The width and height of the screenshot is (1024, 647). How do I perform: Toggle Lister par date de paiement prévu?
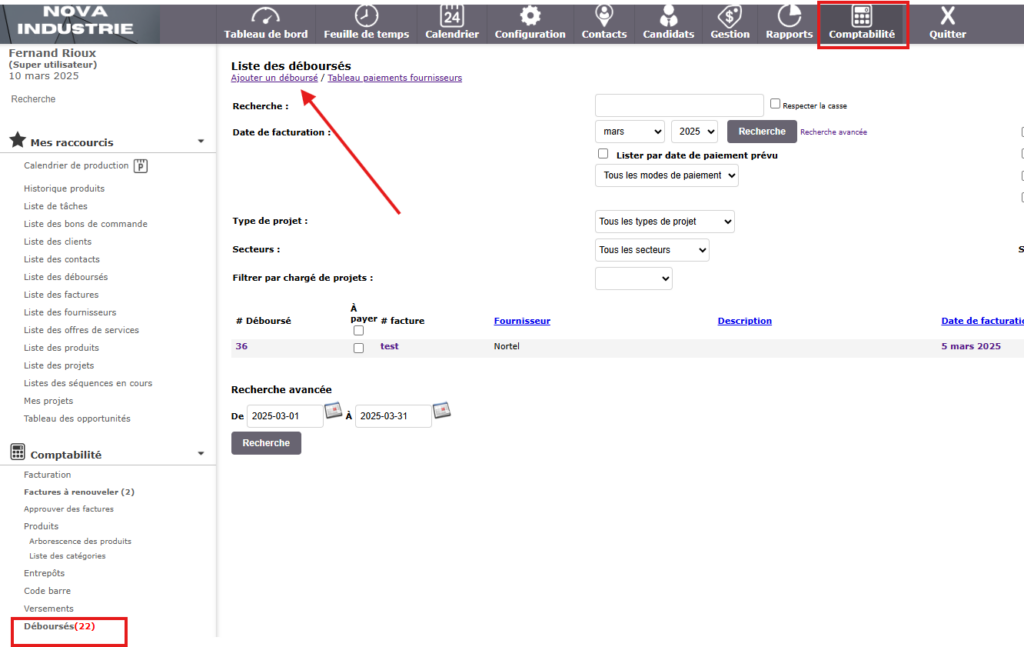coord(603,154)
